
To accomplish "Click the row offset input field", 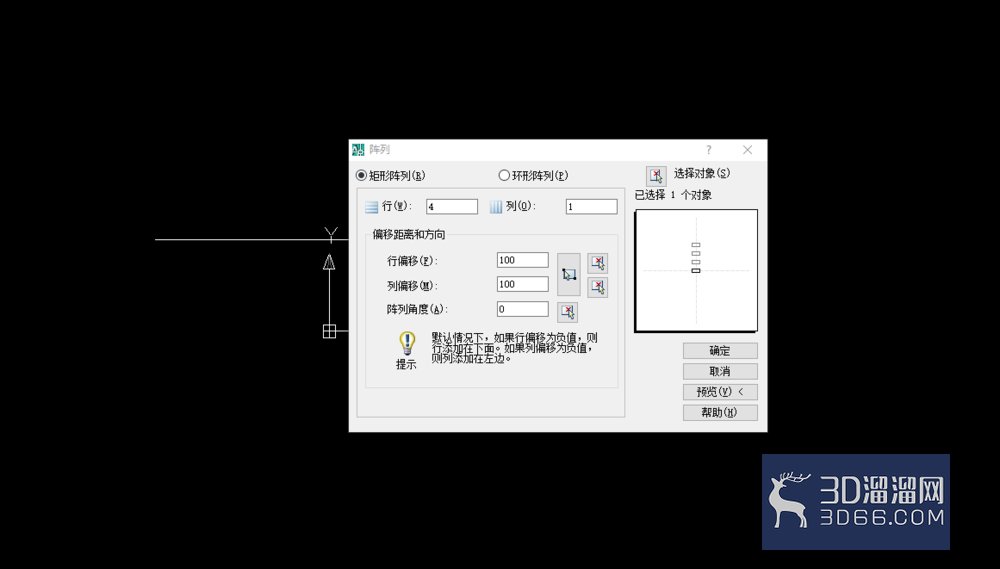I will point(522,260).
